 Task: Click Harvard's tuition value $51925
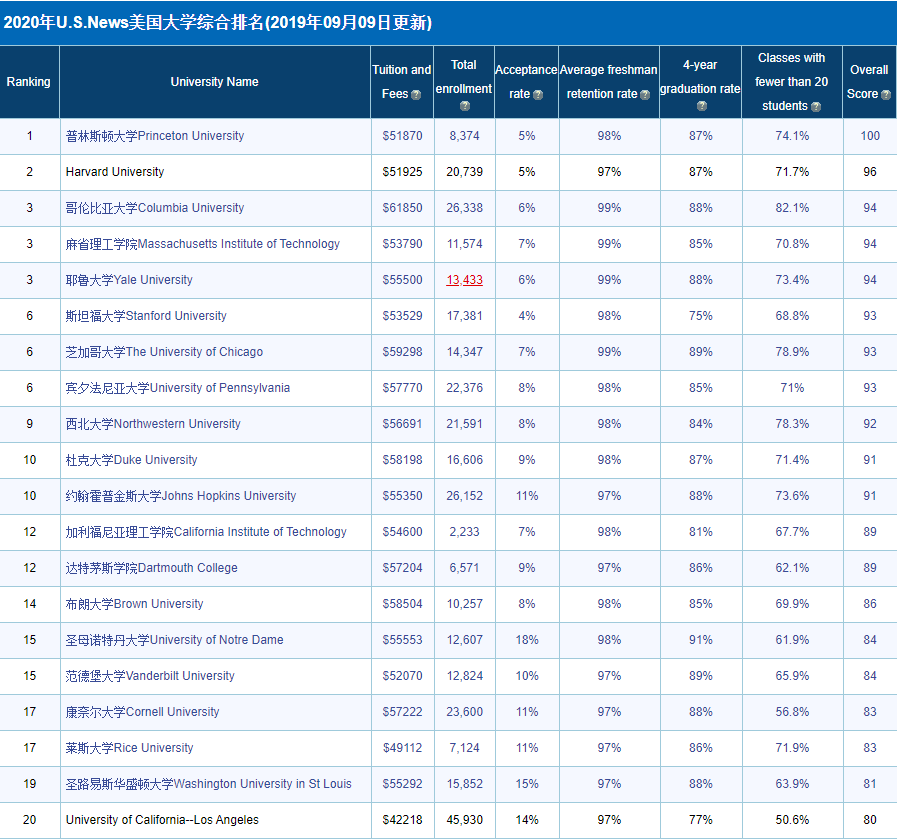403,172
